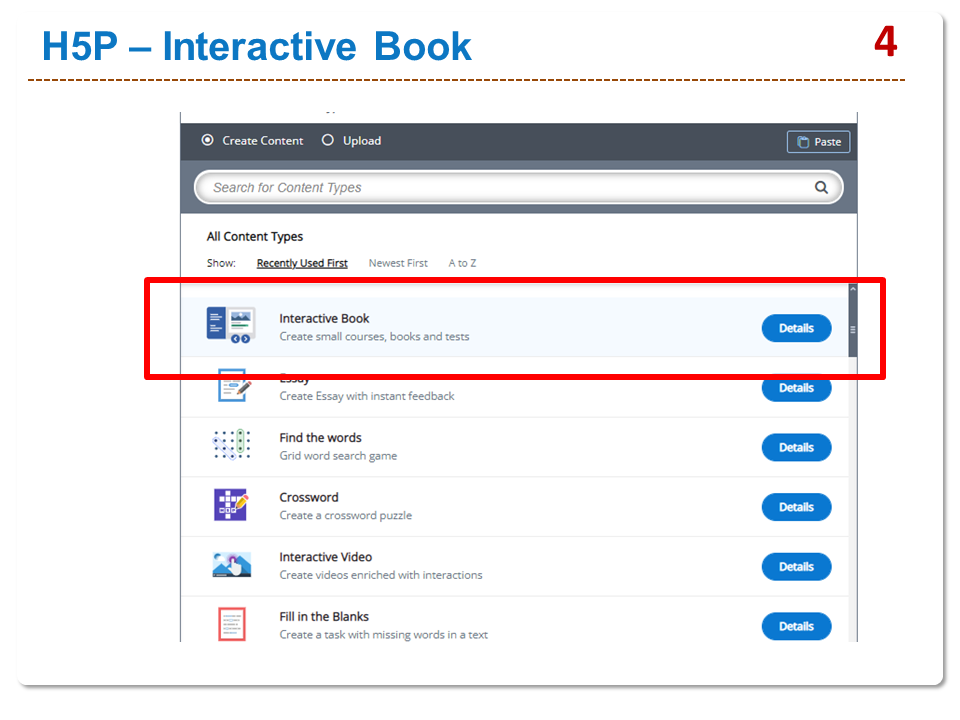
Task: Click the Essay content type icon
Action: point(232,386)
